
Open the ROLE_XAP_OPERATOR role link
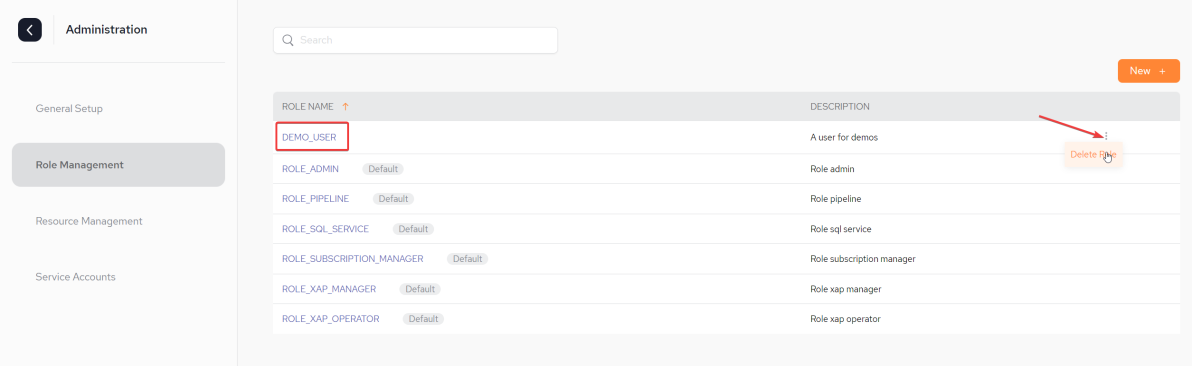click(331, 319)
